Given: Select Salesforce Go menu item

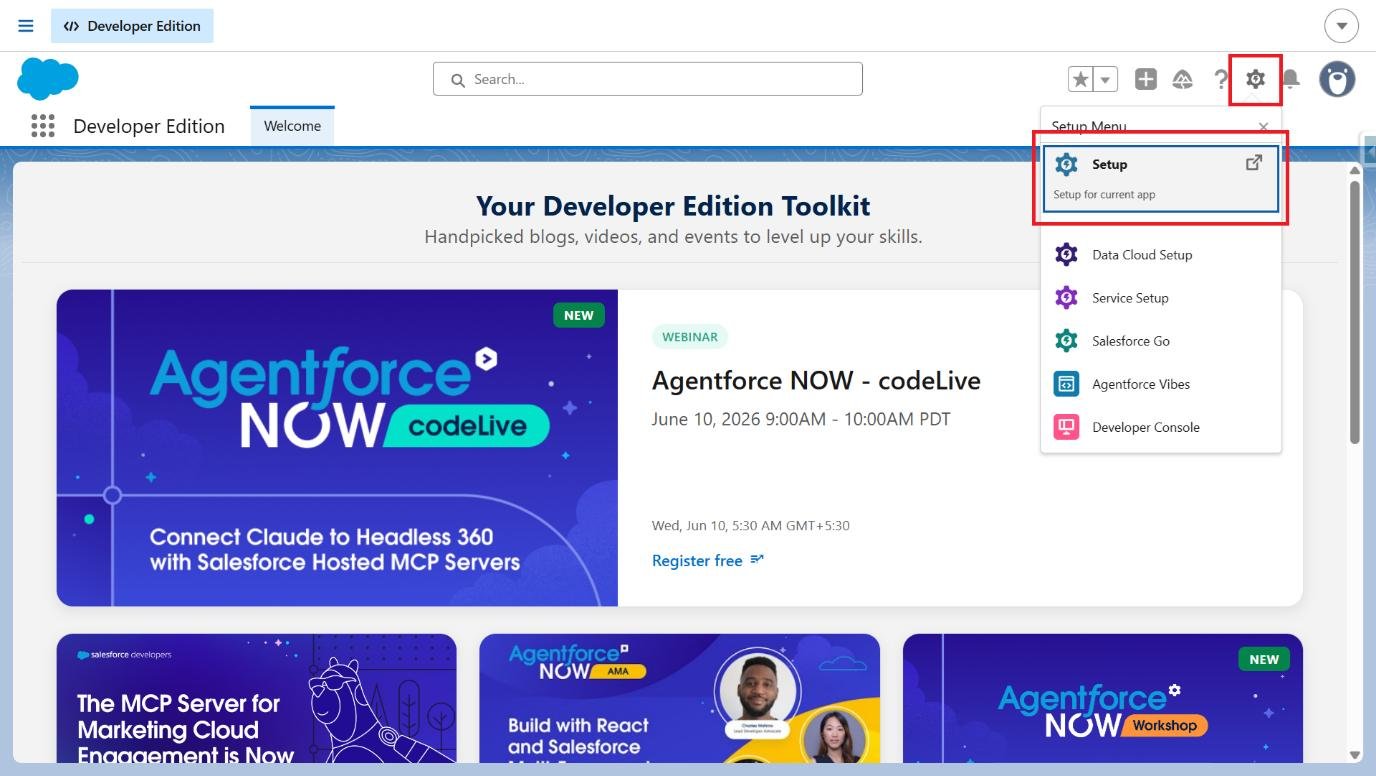Looking at the screenshot, I should (1160, 340).
